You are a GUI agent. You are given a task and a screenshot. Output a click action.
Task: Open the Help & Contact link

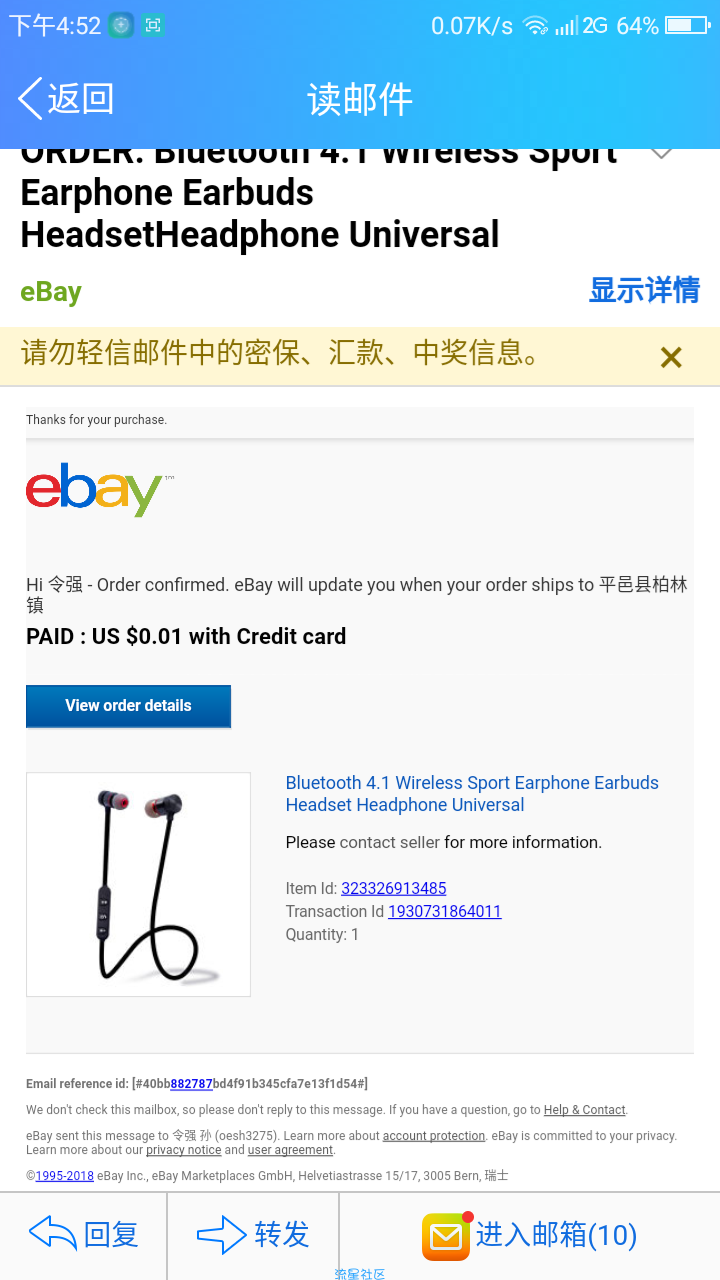tap(585, 1110)
